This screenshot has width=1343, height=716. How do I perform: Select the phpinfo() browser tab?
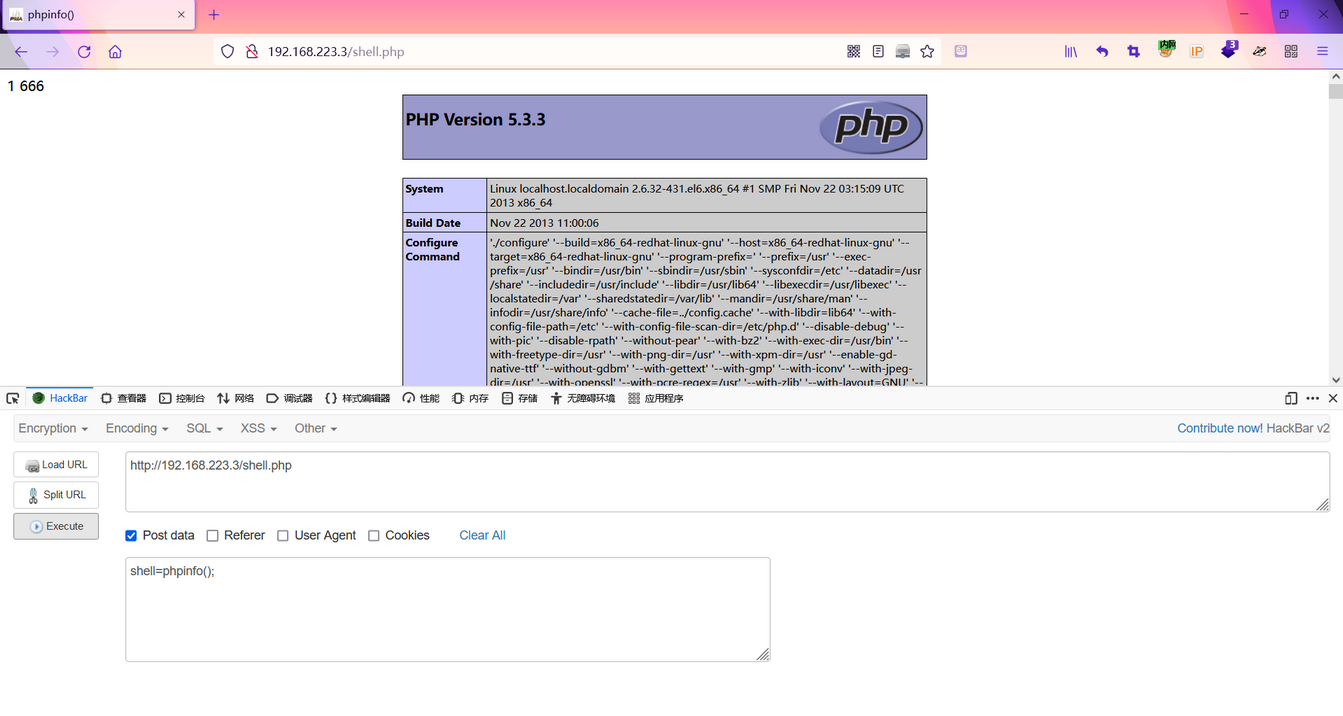(x=98, y=15)
